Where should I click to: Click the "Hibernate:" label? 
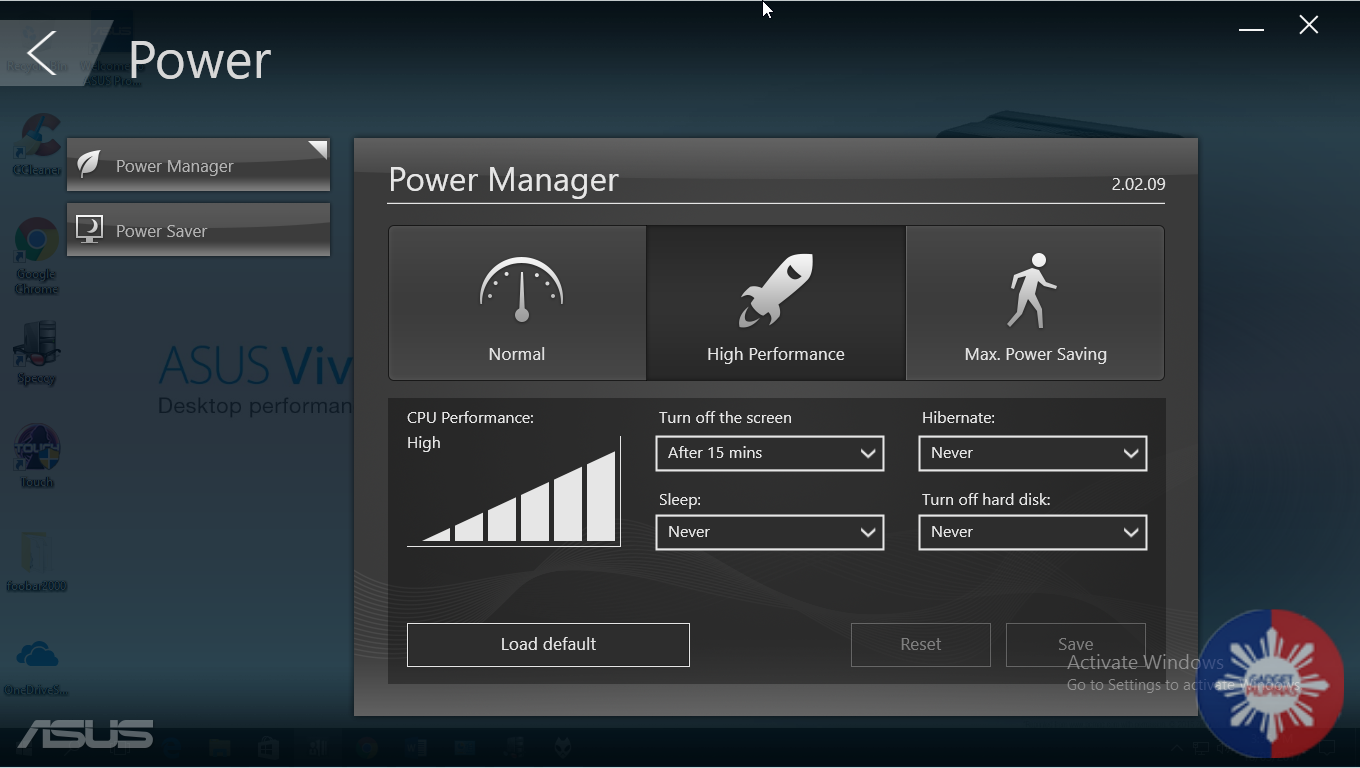click(958, 418)
